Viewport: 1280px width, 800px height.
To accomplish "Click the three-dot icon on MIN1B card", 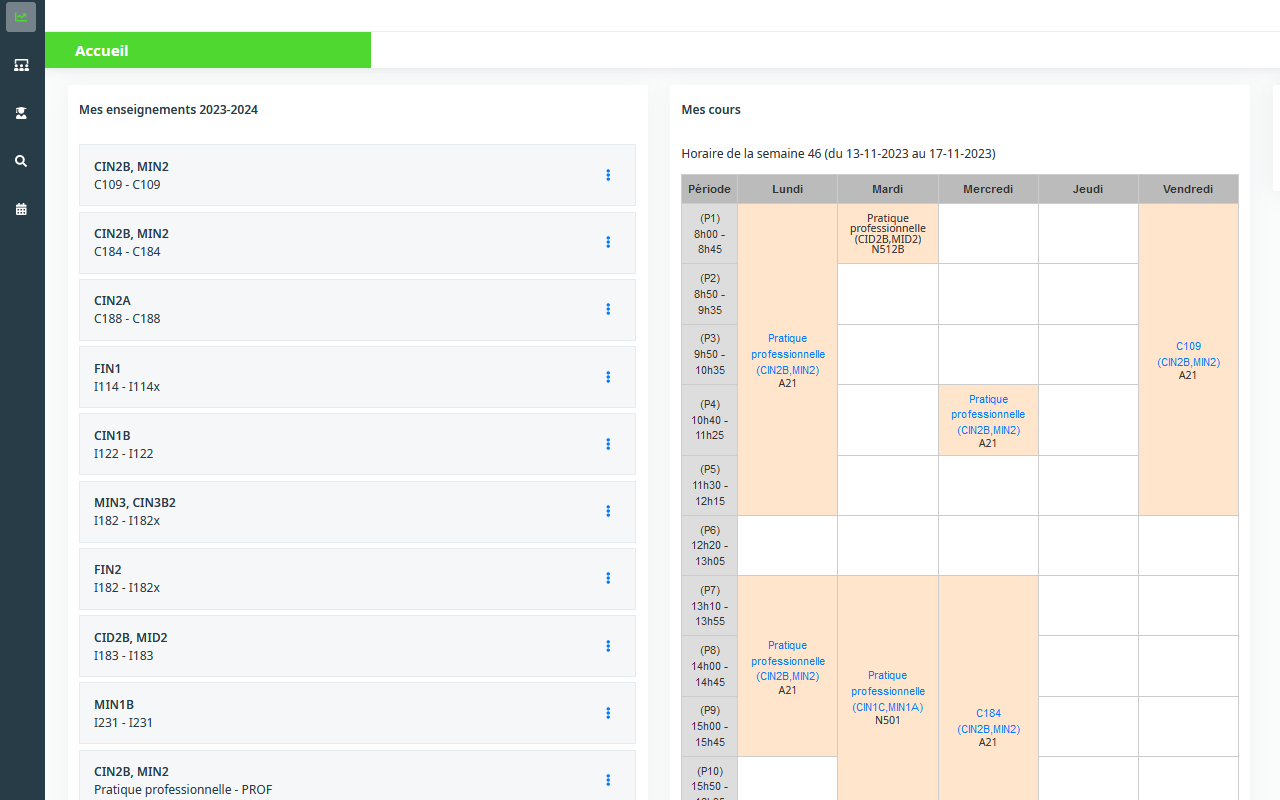I will 608,713.
